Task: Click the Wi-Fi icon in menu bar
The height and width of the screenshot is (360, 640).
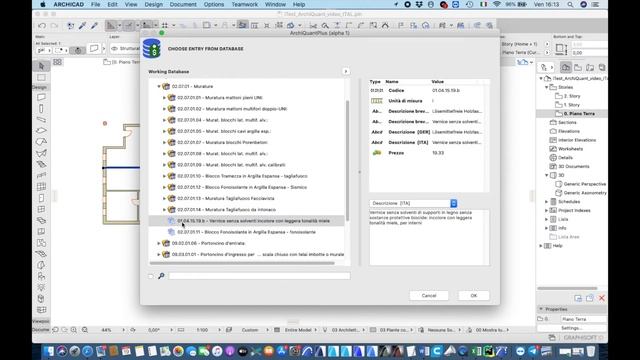Action: click(x=496, y=4)
